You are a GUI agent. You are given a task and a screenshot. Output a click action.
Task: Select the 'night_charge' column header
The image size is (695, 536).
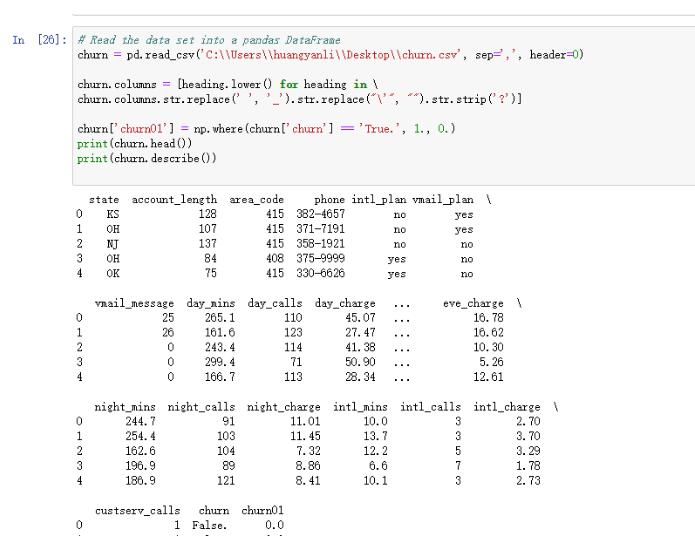[284, 407]
